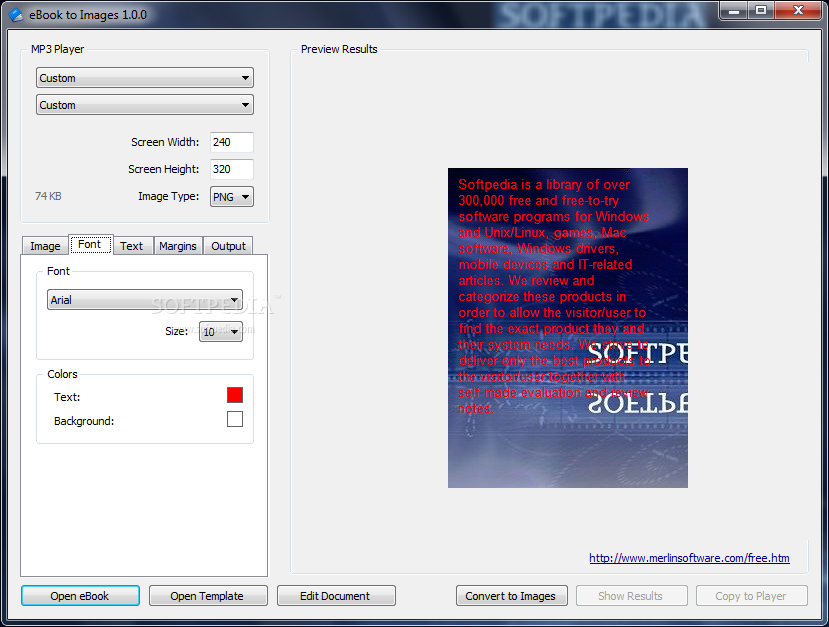Screen dimensions: 829x627
Task: Click the Show Results button
Action: 632,596
